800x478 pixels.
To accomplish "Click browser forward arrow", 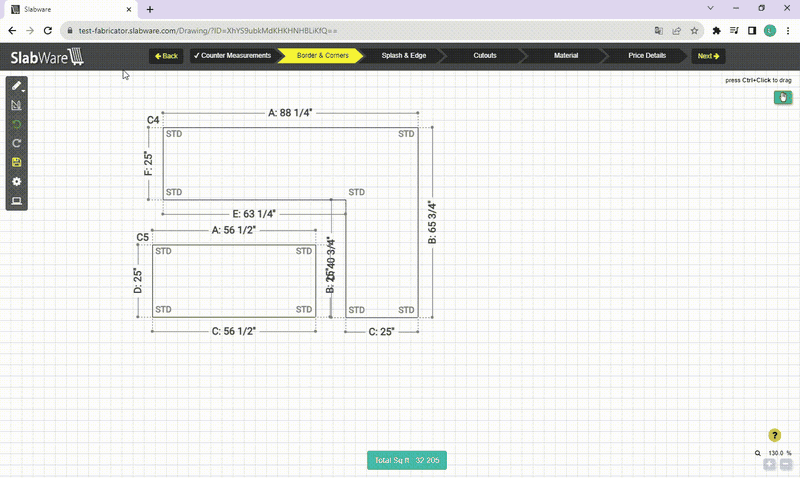I will coord(30,31).
